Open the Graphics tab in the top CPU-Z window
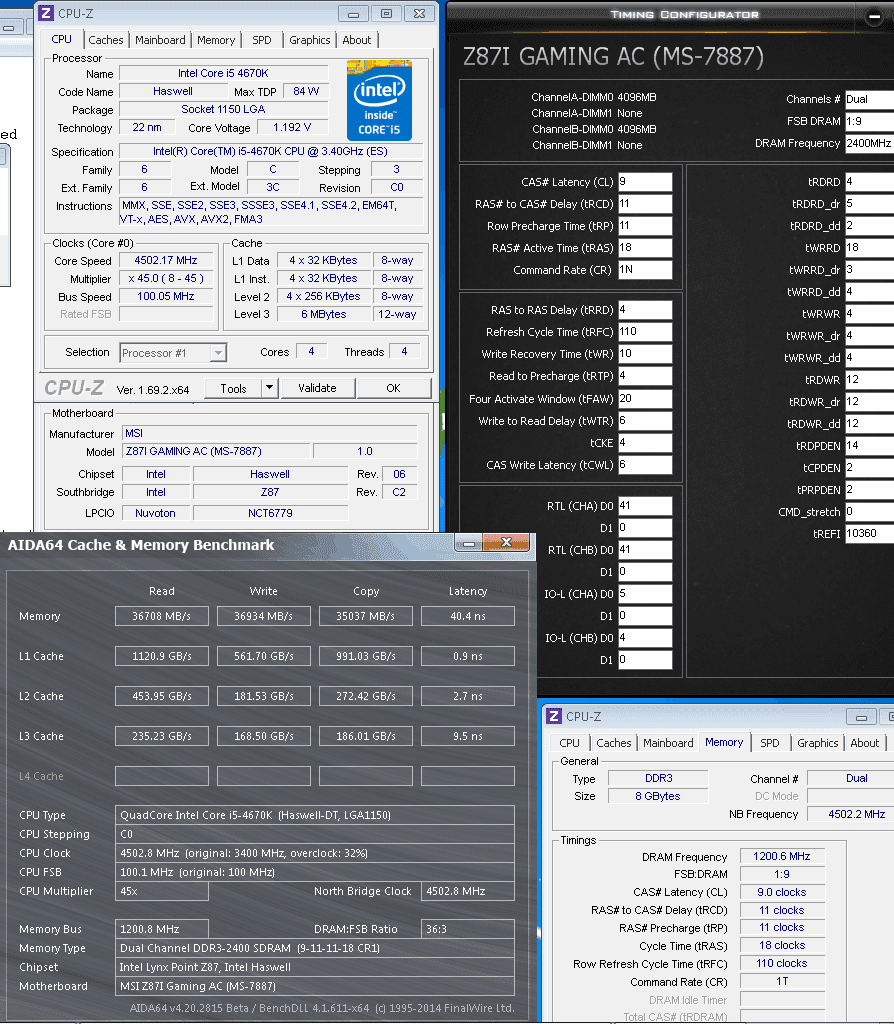The height and width of the screenshot is (1024, 894). (310, 40)
